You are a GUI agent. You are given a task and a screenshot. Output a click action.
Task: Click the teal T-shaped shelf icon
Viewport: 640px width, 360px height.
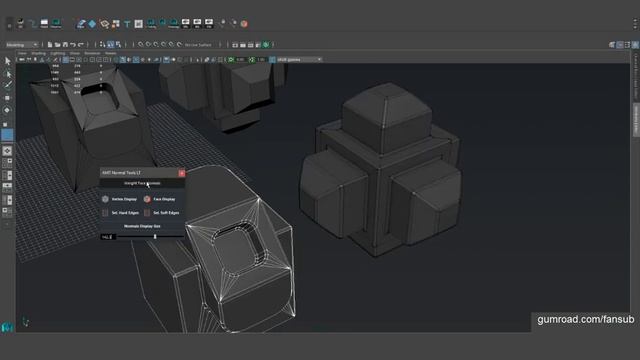click(x=127, y=24)
